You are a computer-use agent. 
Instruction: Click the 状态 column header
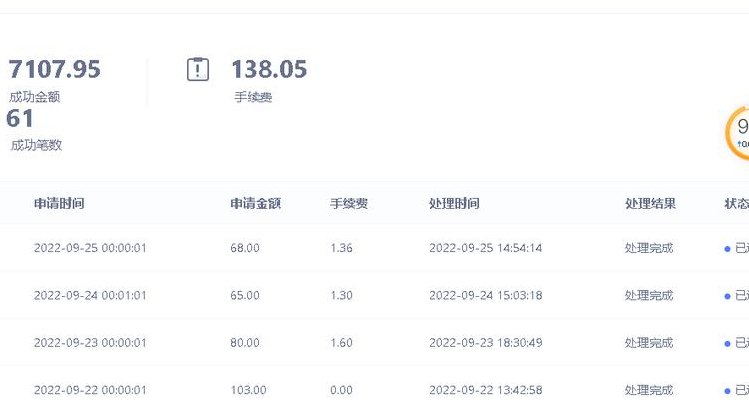click(737, 204)
